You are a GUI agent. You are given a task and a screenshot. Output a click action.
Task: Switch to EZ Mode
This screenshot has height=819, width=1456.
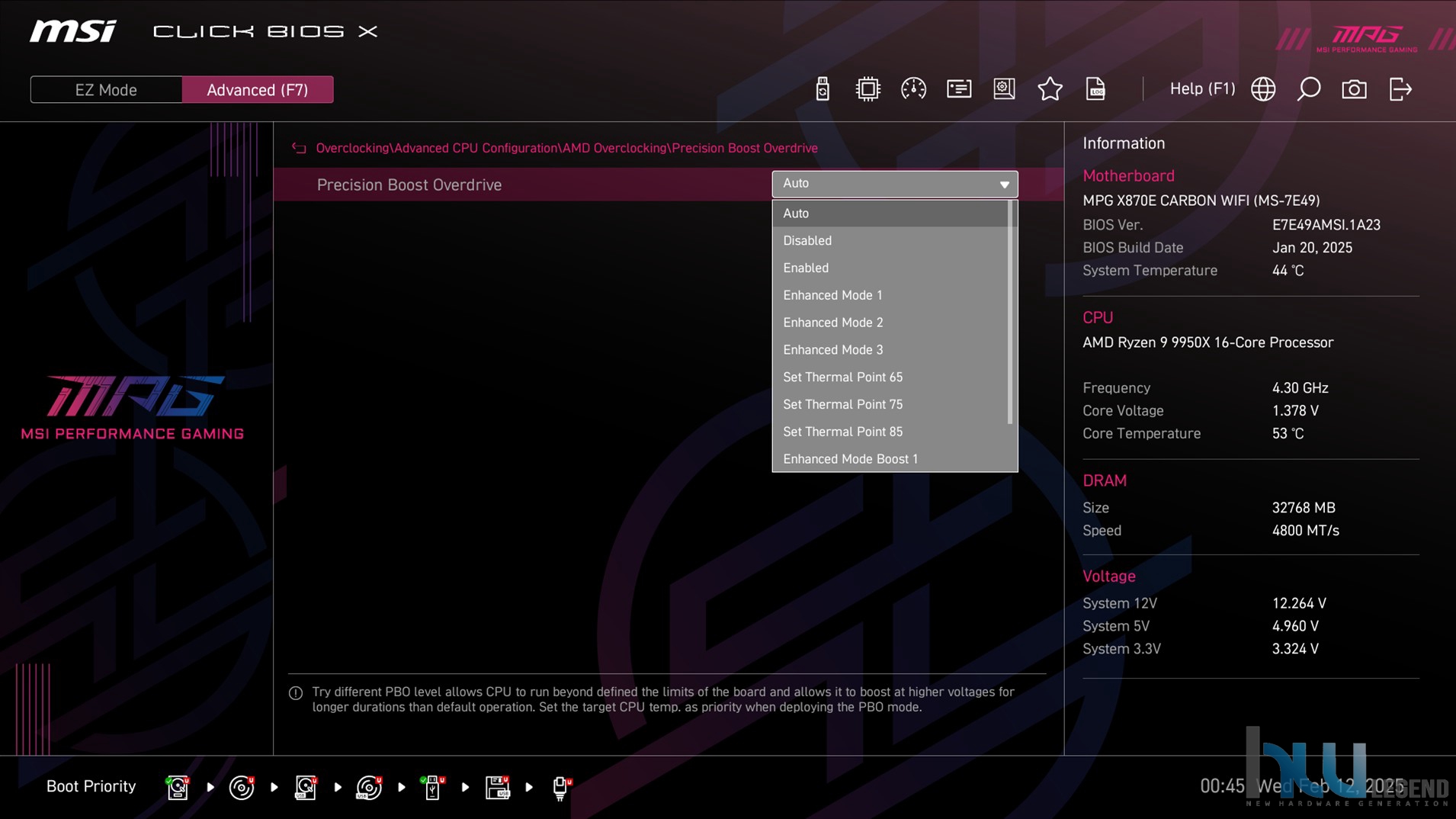point(106,89)
